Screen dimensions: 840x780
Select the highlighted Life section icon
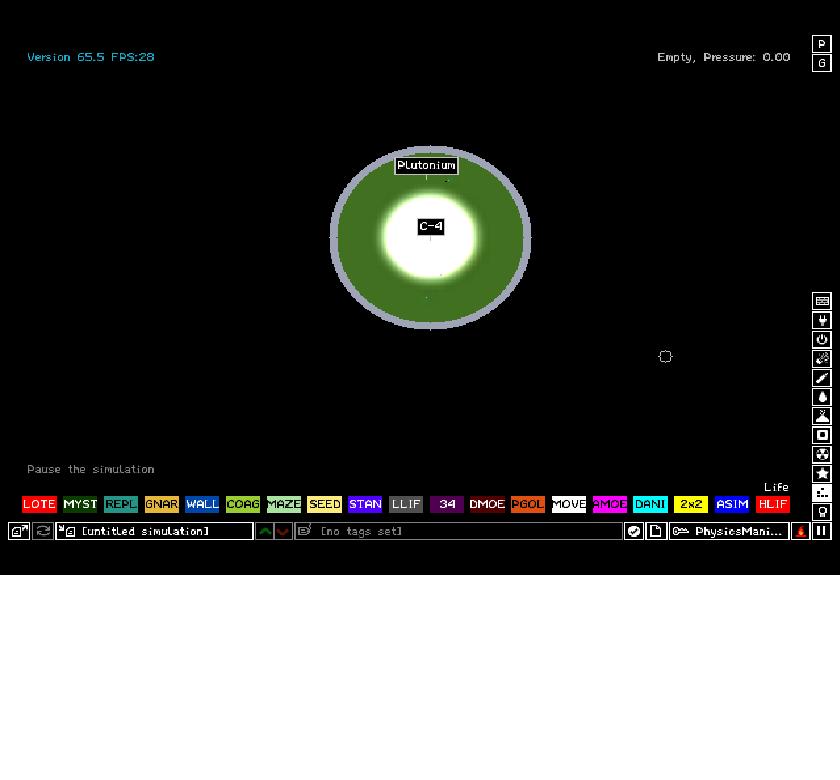(x=822, y=492)
